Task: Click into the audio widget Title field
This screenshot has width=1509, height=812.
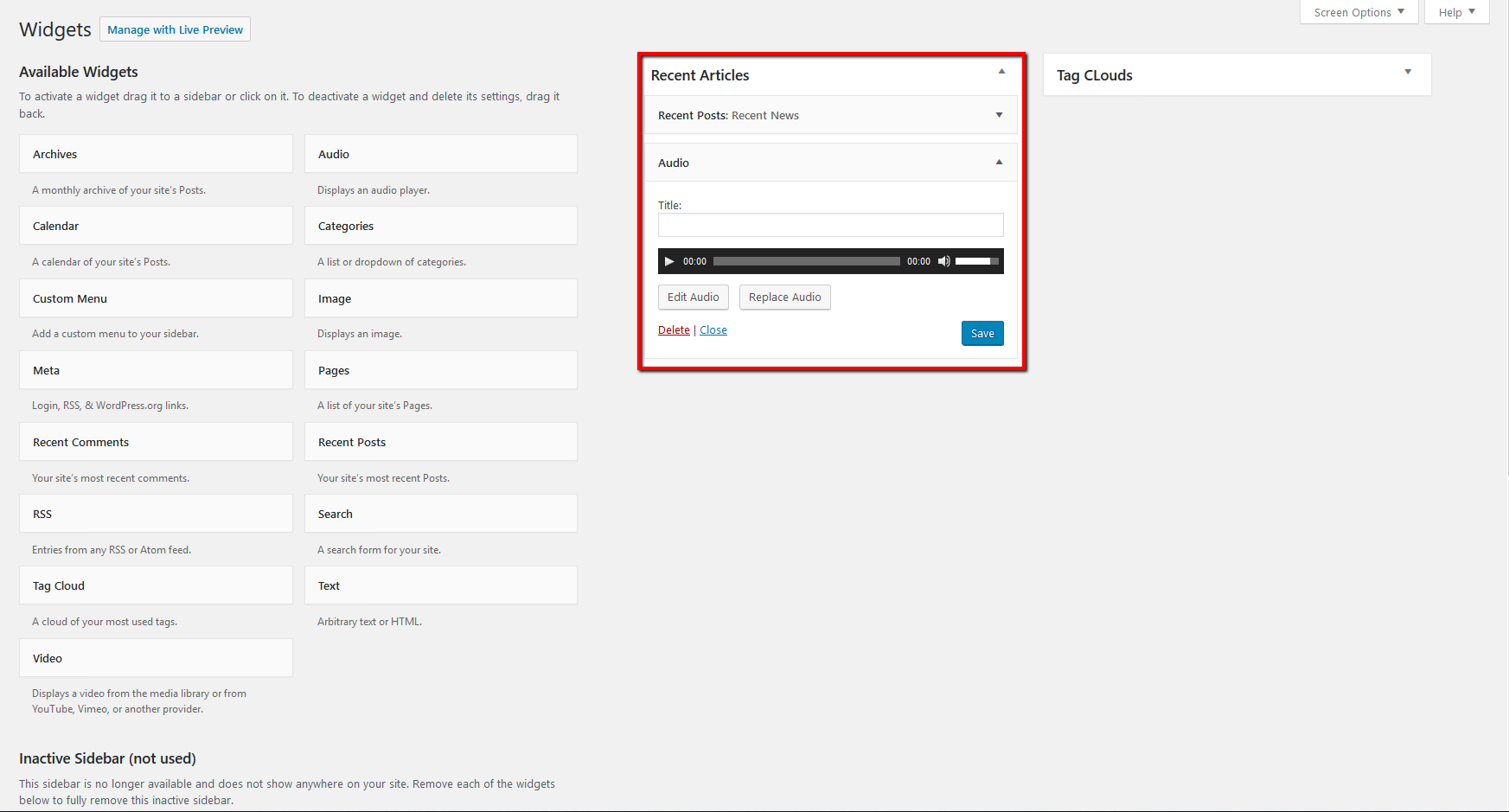Action: click(x=830, y=225)
